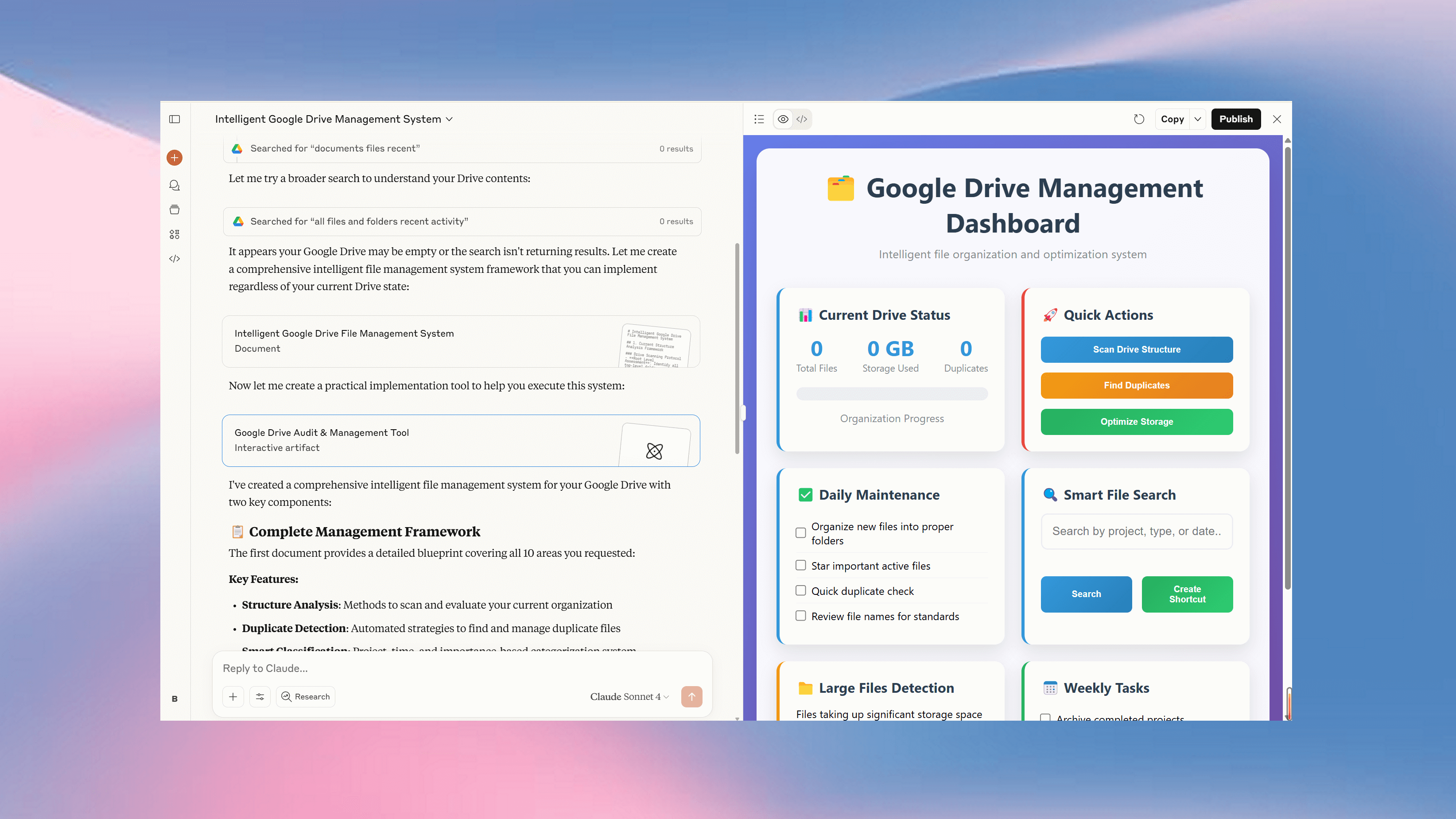This screenshot has height=819, width=1456.
Task: Click the 'Structure Analysis' bullet text
Action: 427,605
